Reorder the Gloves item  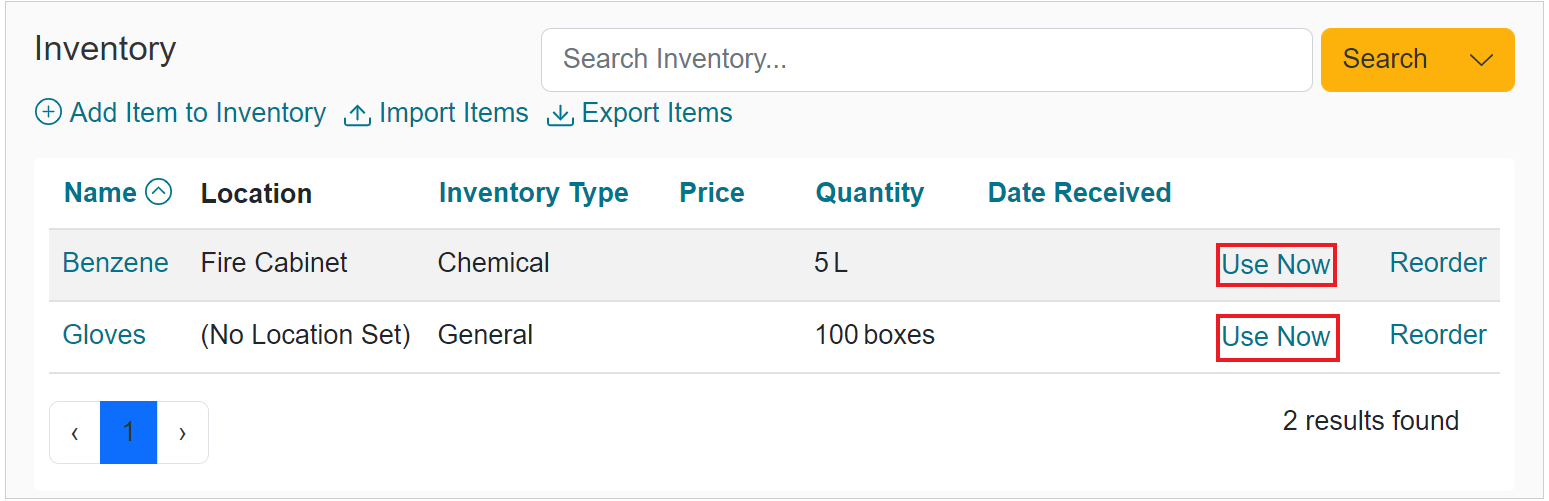[x=1438, y=335]
